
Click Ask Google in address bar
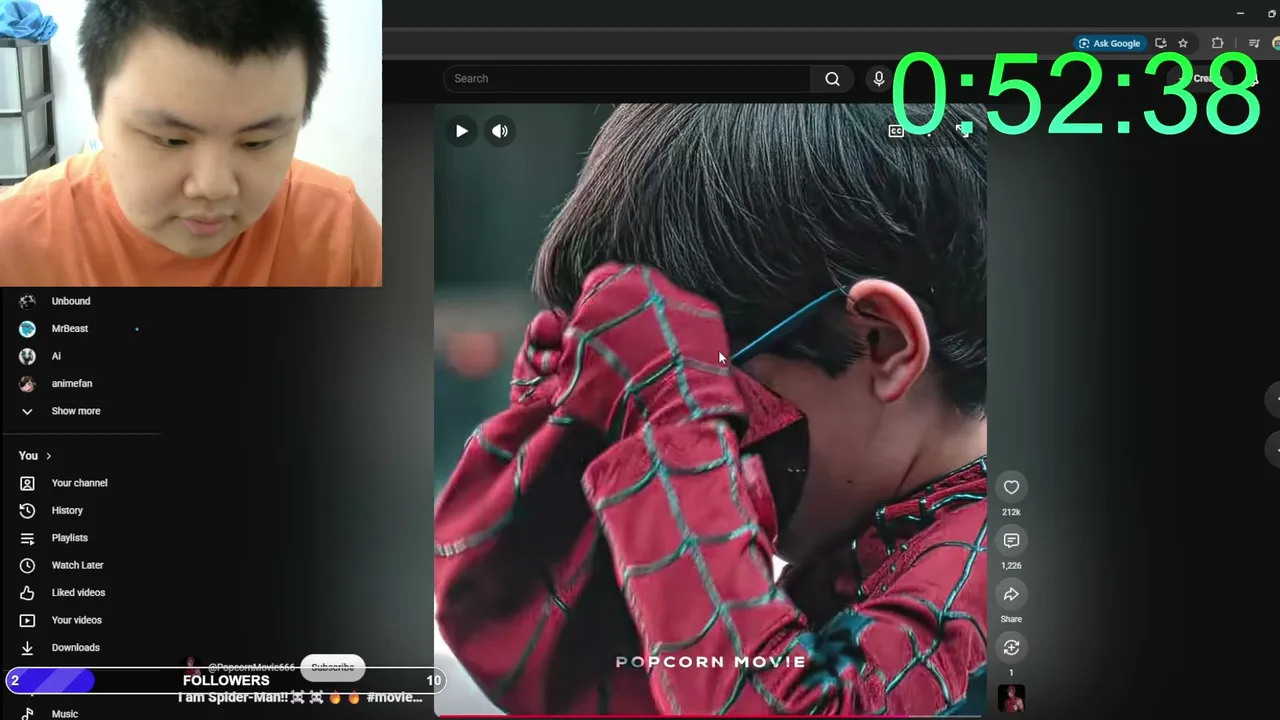click(1109, 43)
